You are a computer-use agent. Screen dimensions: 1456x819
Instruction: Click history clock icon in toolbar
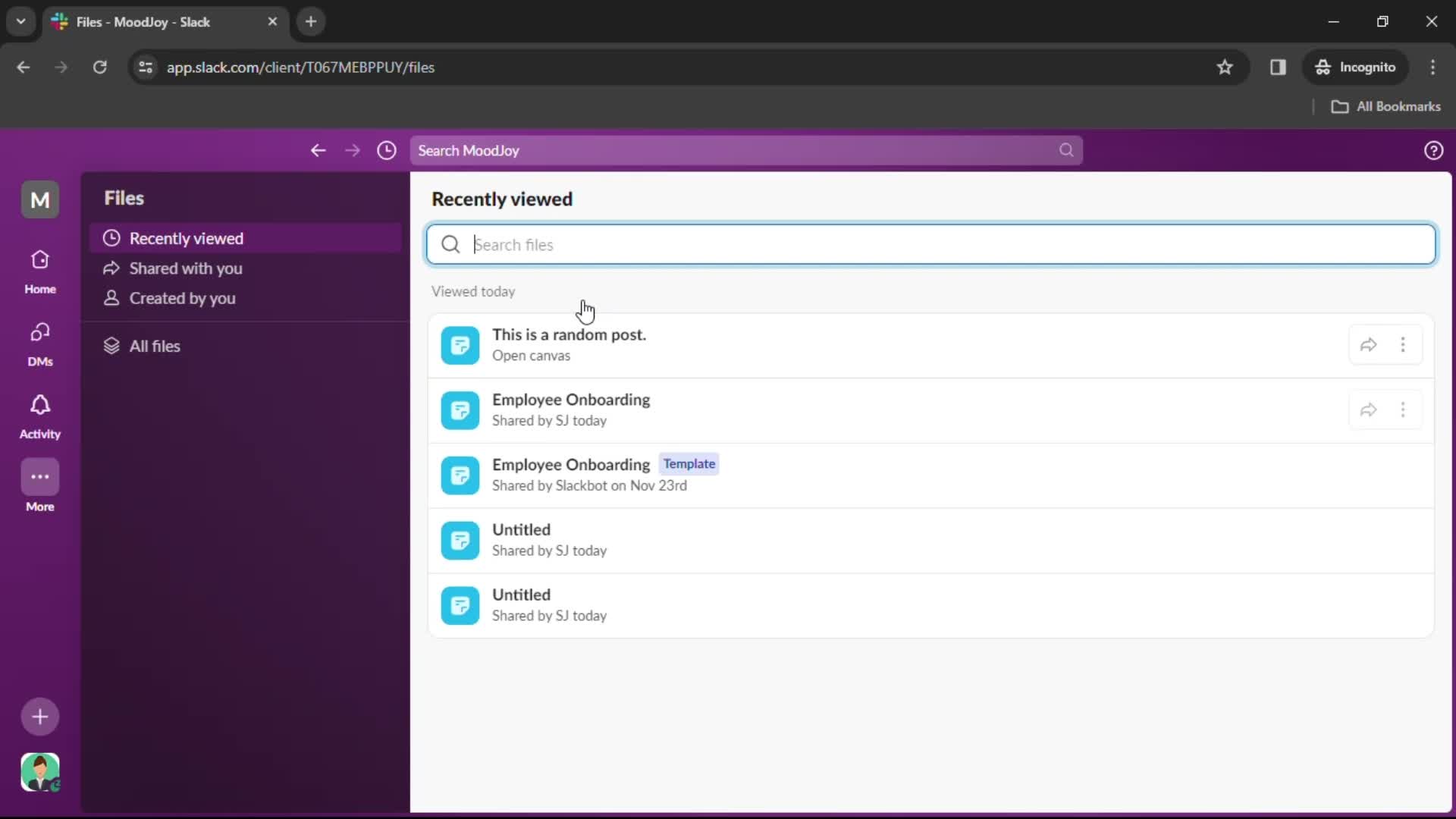387,150
